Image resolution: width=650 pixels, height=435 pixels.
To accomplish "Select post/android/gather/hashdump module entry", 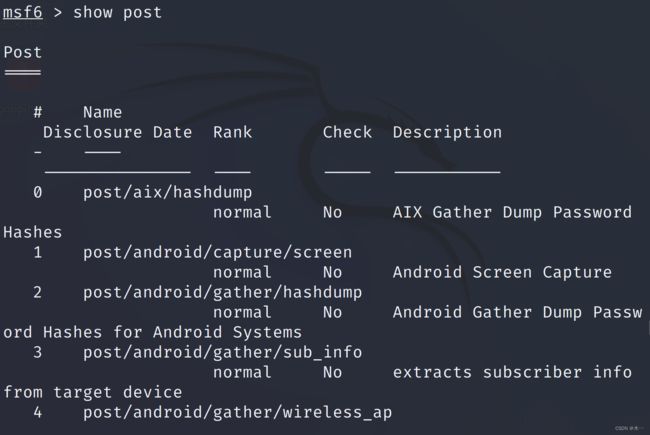I will coord(223,292).
